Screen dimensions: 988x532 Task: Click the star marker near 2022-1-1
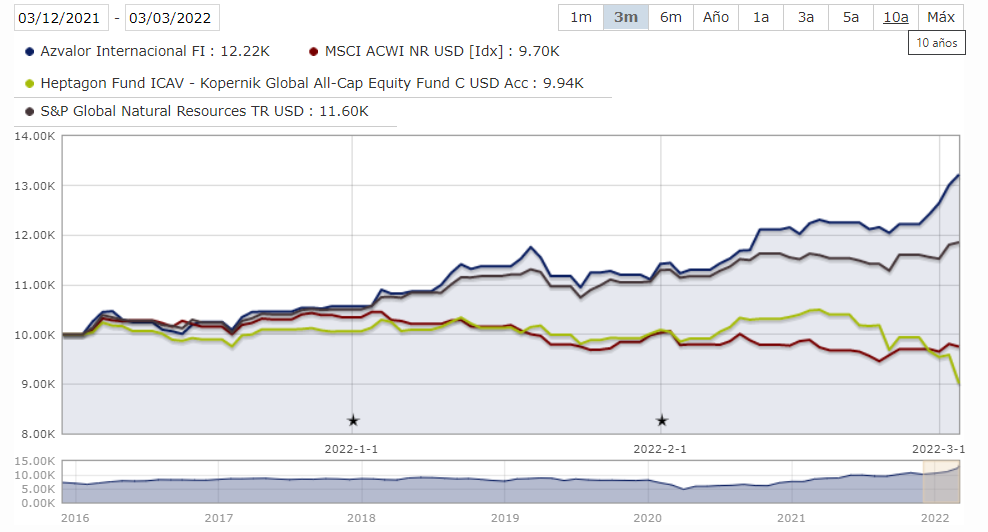pyautogui.click(x=352, y=421)
